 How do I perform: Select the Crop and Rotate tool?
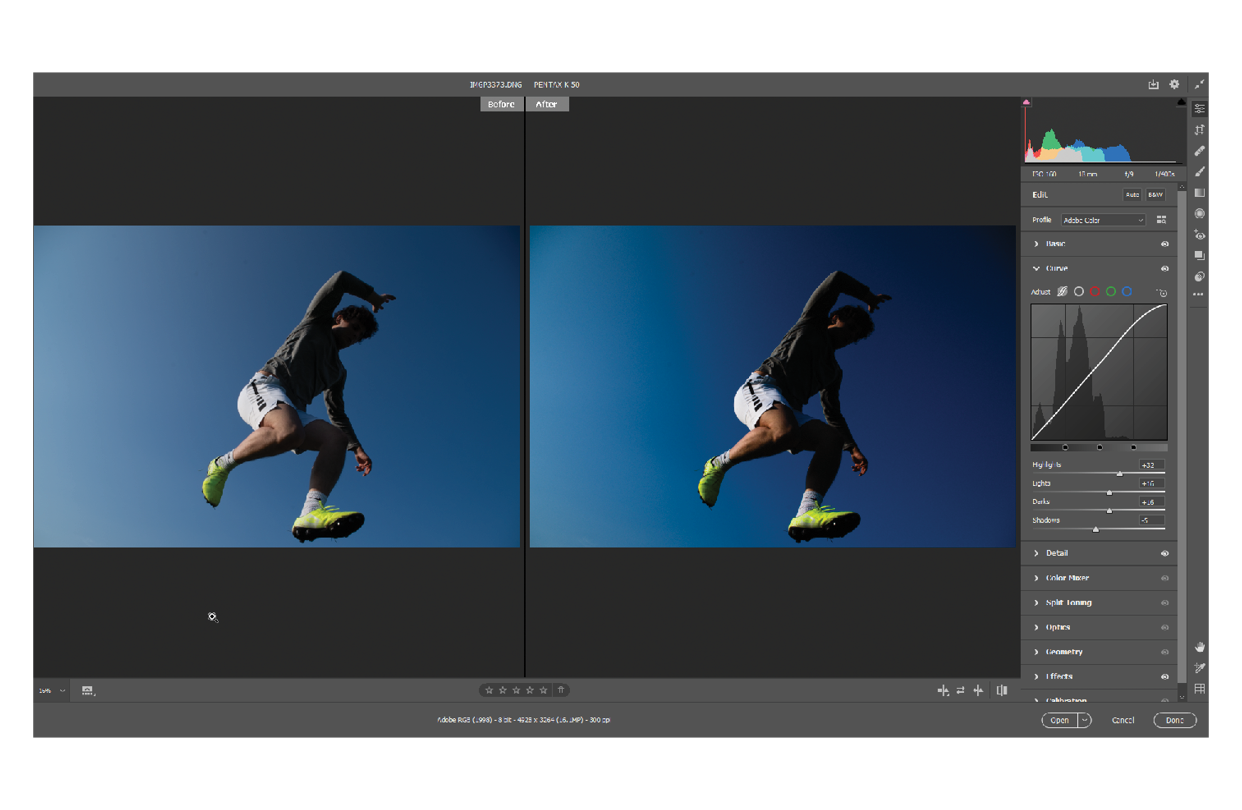1199,130
